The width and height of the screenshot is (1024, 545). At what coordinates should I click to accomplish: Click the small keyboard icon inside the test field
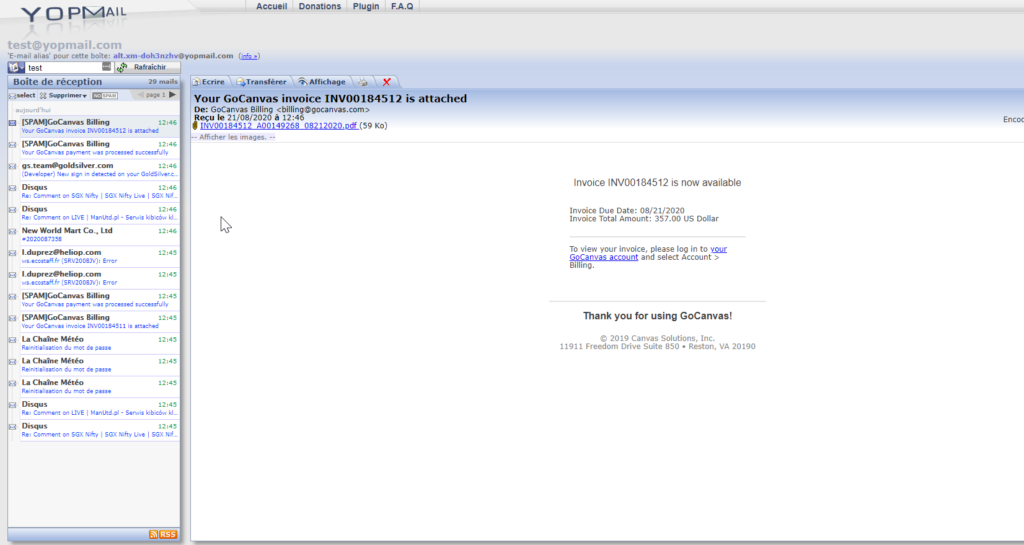(x=106, y=67)
